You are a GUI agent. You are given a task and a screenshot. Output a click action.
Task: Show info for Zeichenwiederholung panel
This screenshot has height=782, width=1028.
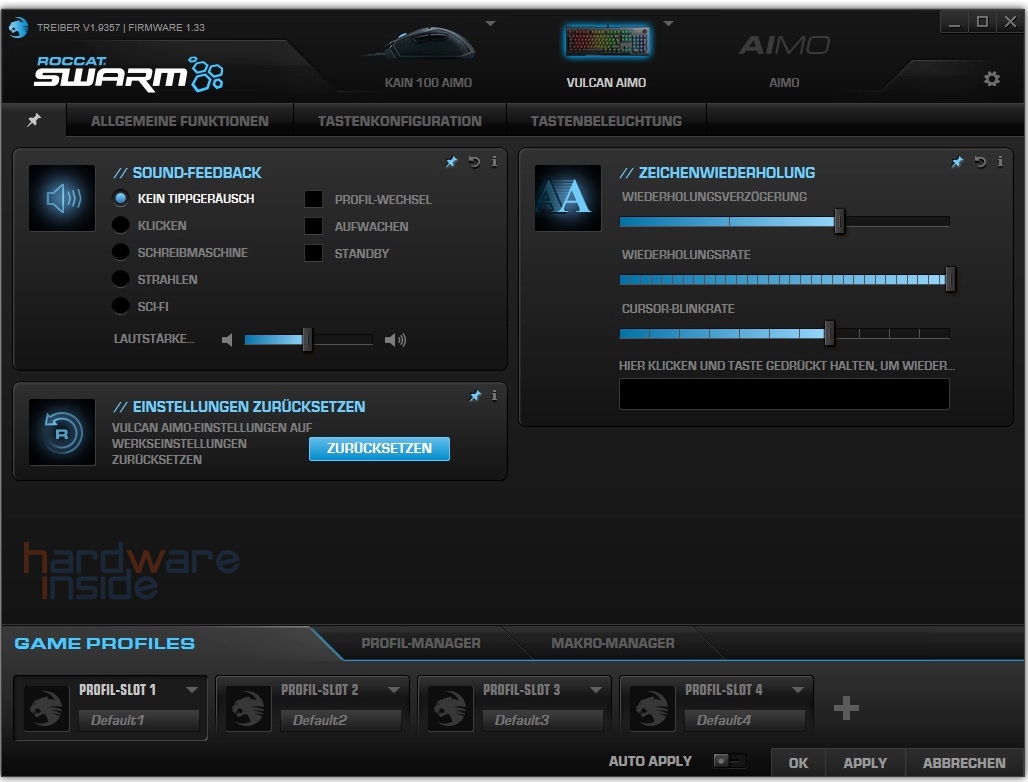(1000, 161)
